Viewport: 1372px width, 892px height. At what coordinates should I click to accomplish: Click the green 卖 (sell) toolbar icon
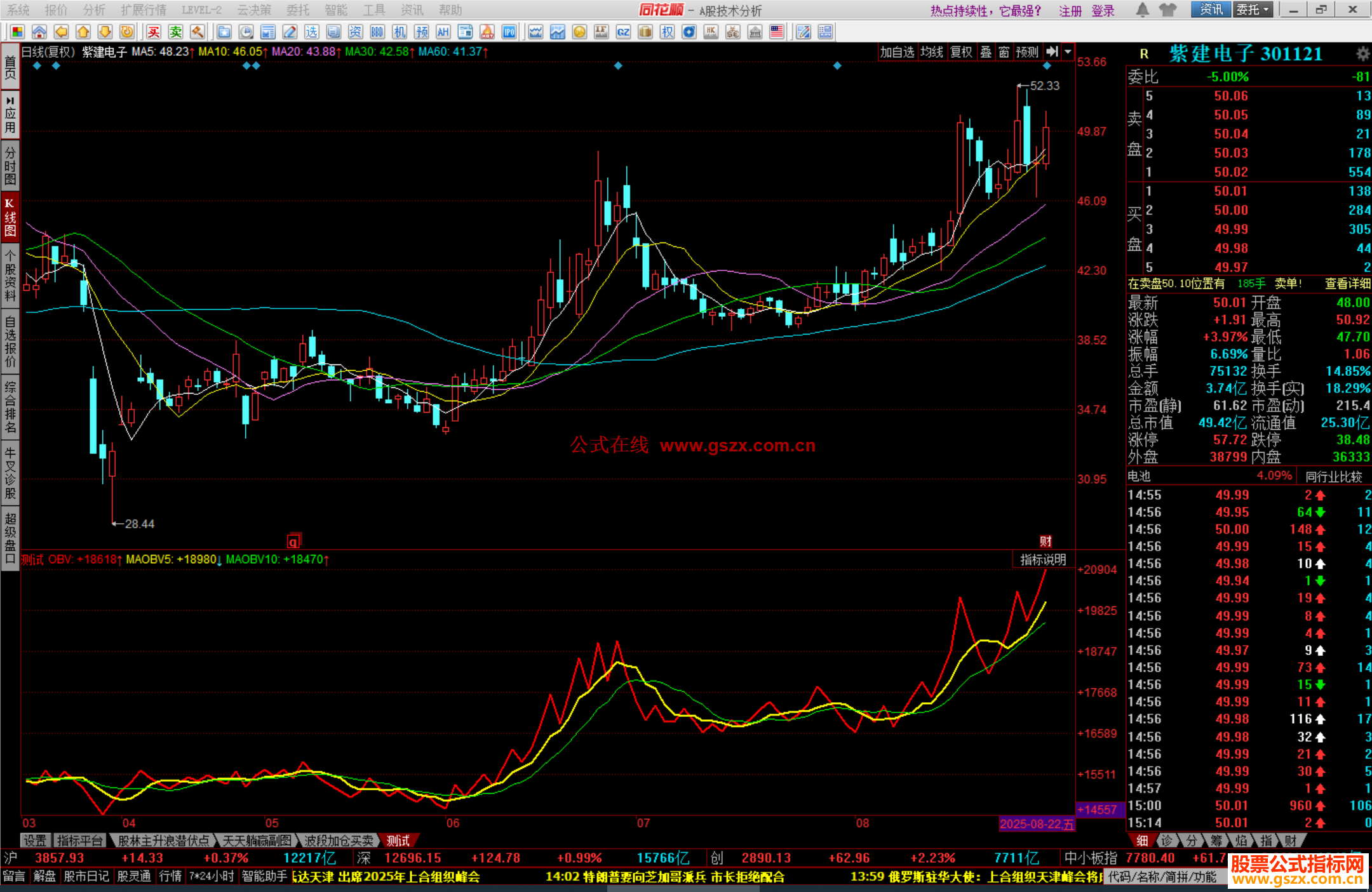click(x=175, y=32)
